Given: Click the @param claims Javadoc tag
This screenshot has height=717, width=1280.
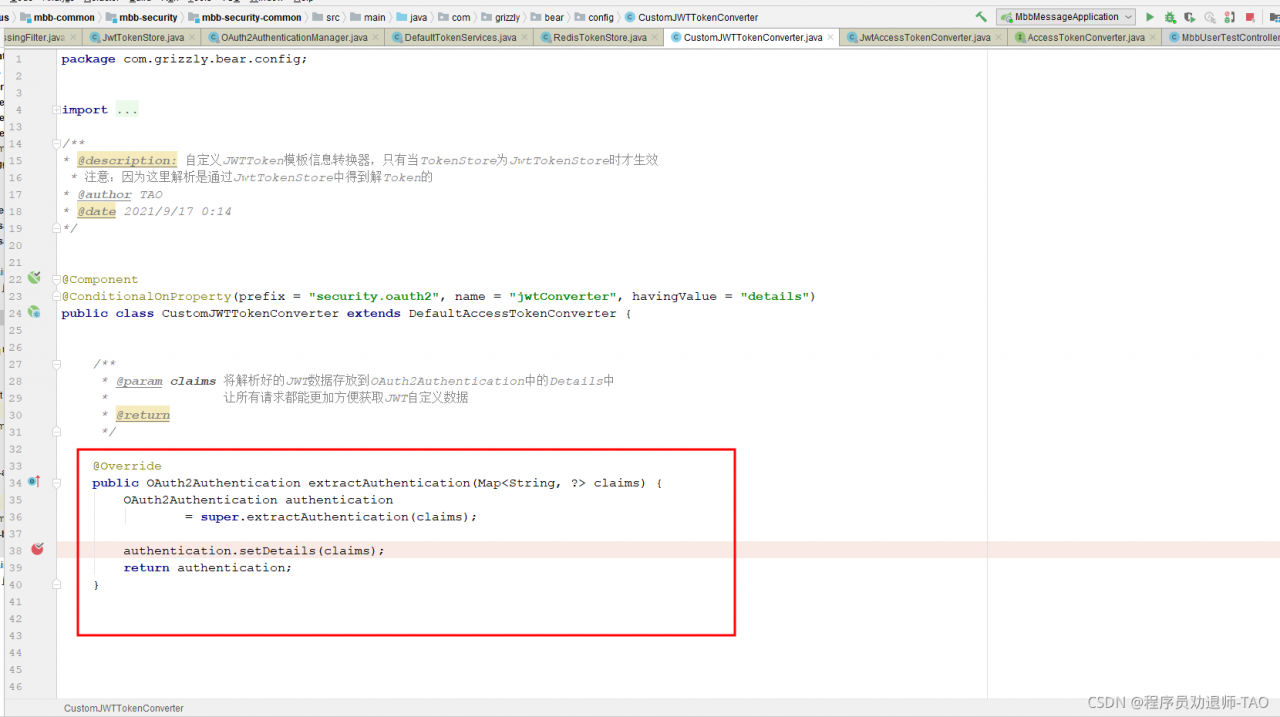Looking at the screenshot, I should click(x=166, y=381).
